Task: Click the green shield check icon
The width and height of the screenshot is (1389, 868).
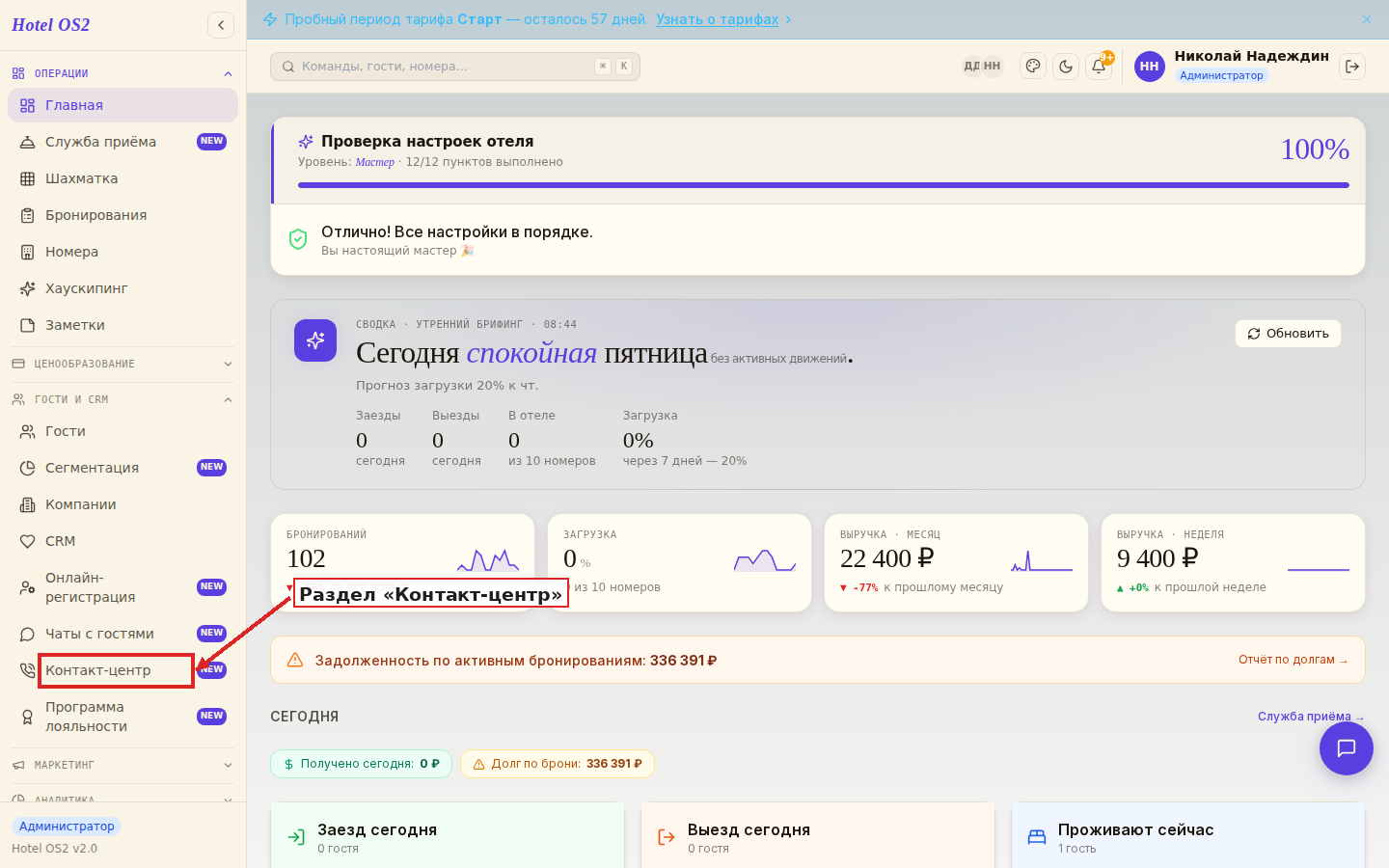Action: [298, 239]
